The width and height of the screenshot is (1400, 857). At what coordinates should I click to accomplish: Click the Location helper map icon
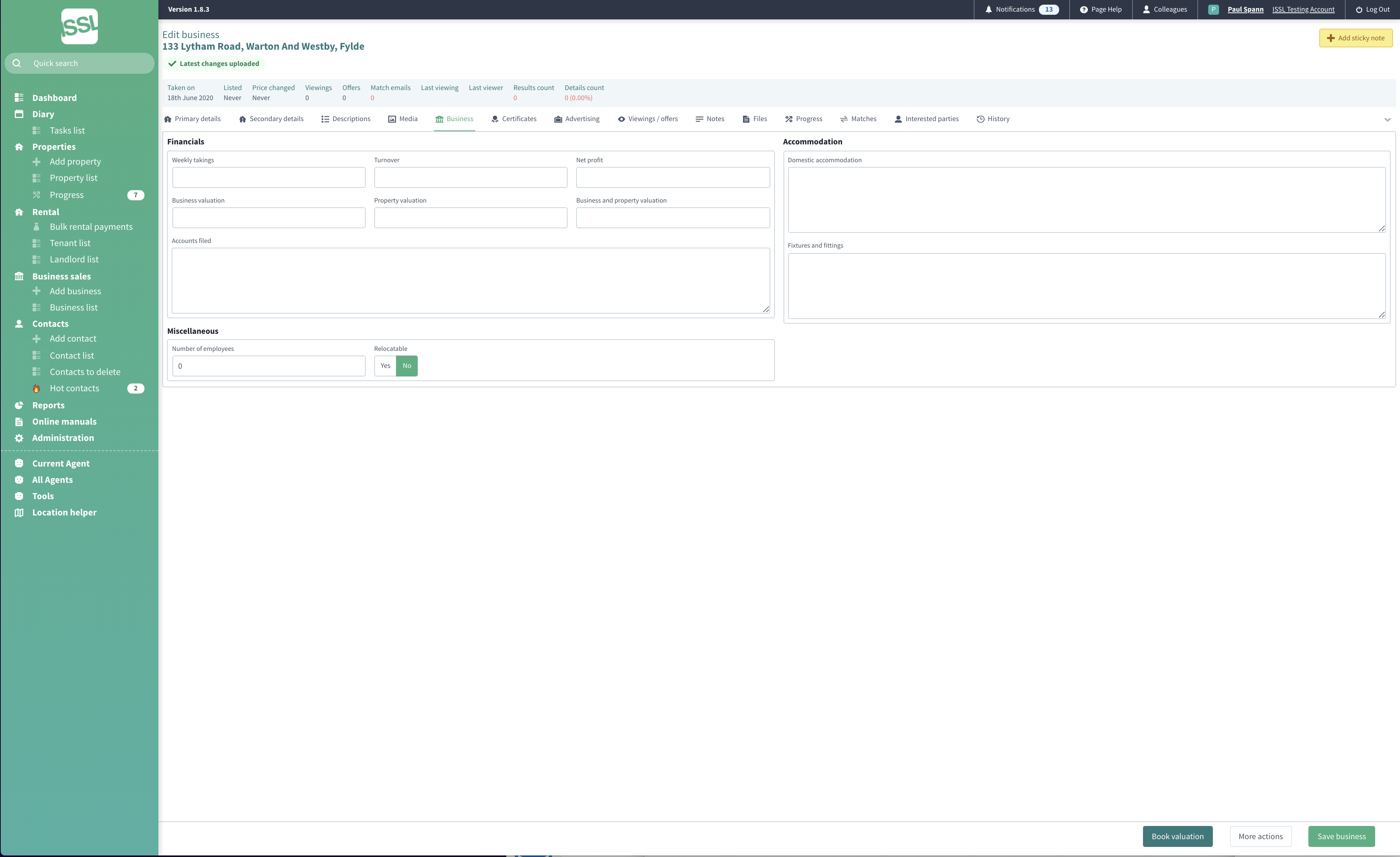(19, 512)
